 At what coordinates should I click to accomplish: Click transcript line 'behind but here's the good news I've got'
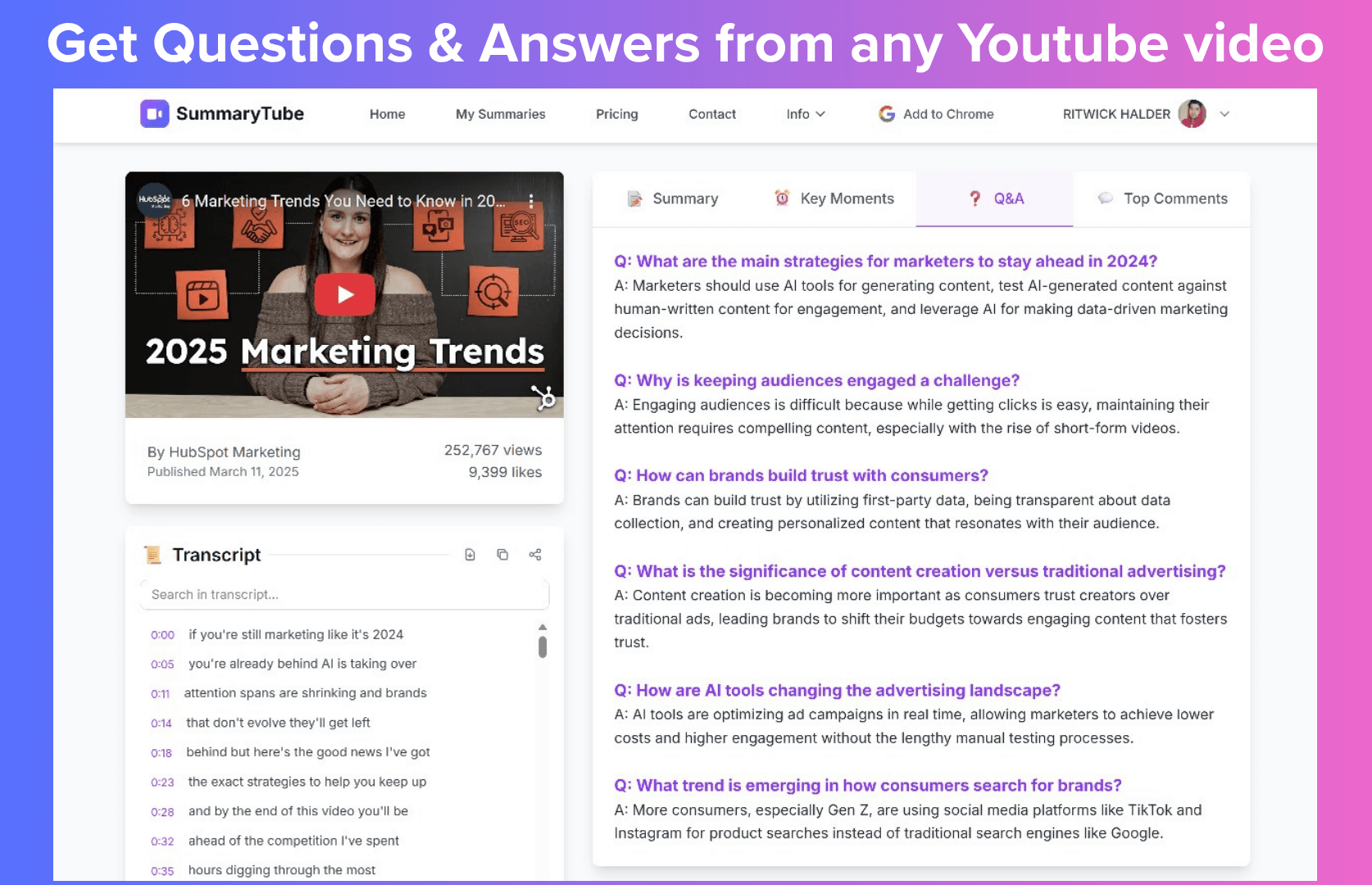coord(308,752)
